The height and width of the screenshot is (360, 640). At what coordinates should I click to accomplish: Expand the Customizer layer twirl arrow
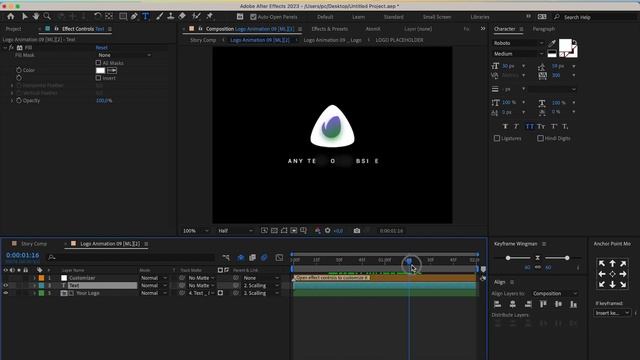click(x=35, y=278)
